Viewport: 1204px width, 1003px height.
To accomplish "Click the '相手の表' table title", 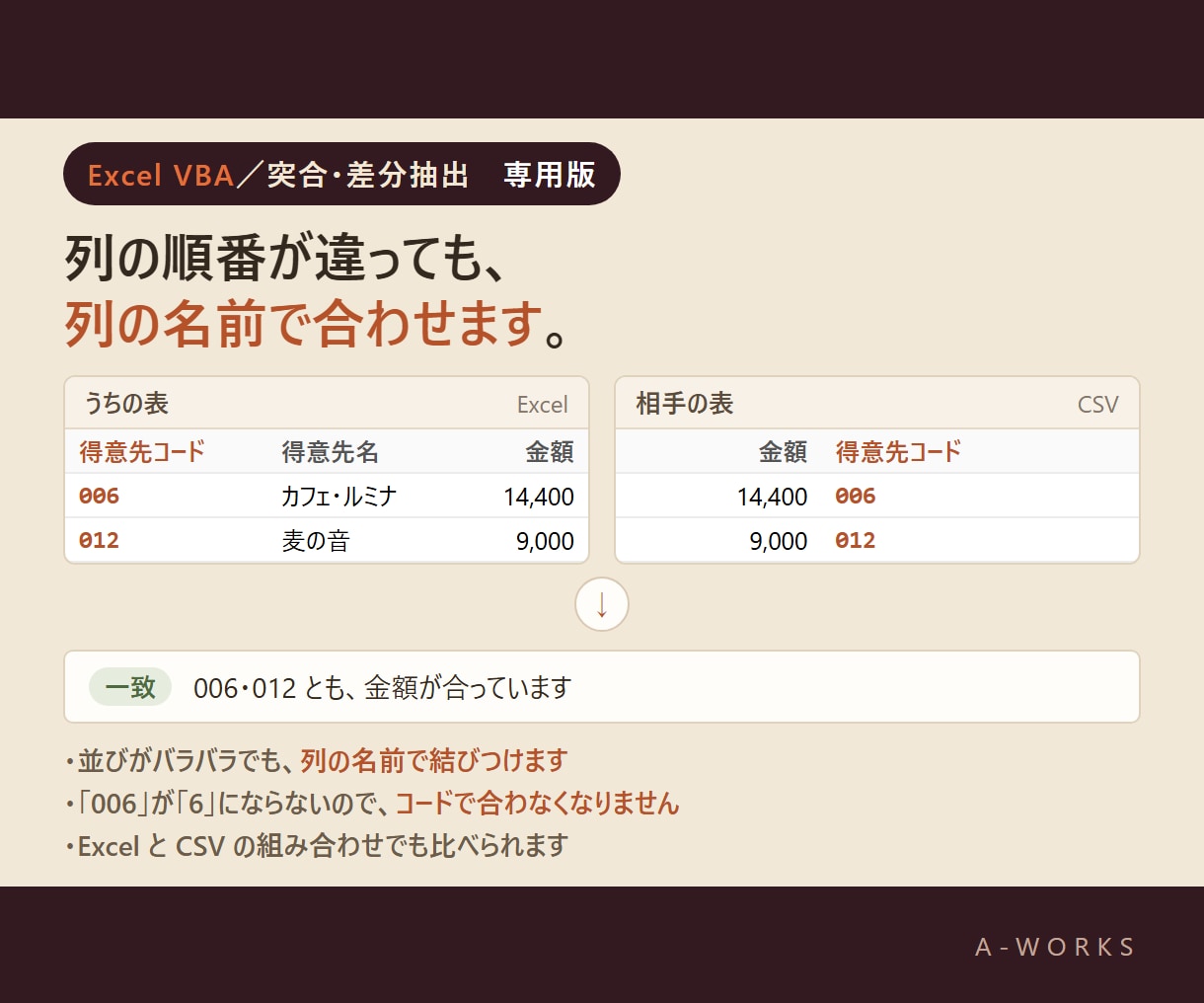I will tap(684, 404).
